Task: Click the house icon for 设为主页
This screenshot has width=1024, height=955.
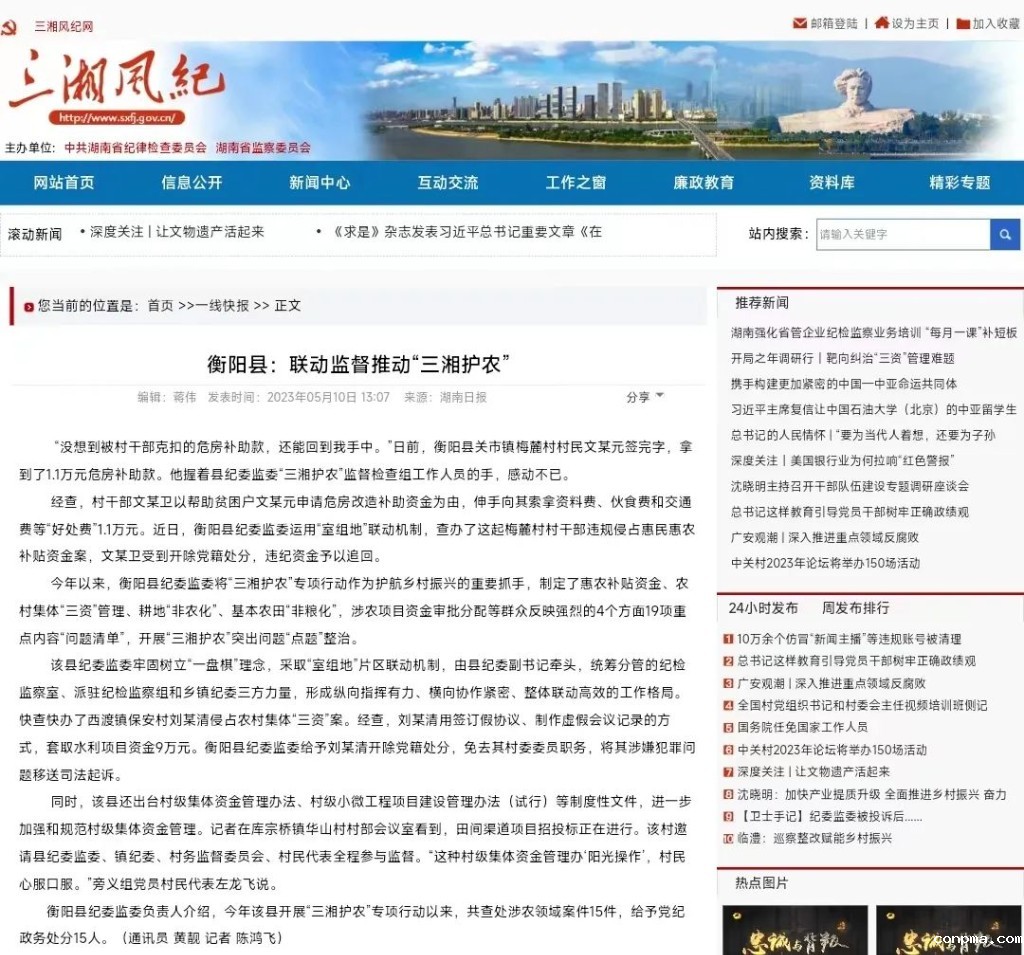Action: (x=881, y=23)
